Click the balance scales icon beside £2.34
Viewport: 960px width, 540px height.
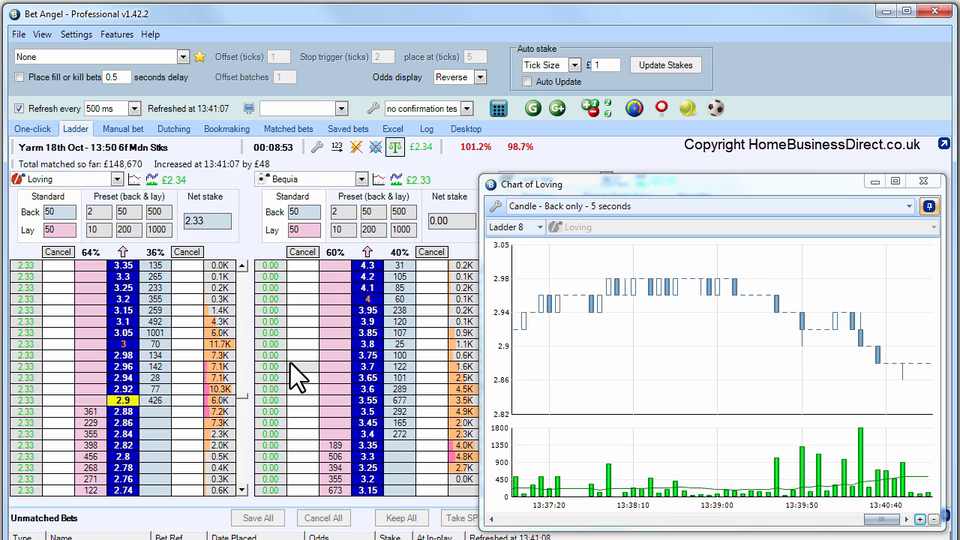point(395,147)
